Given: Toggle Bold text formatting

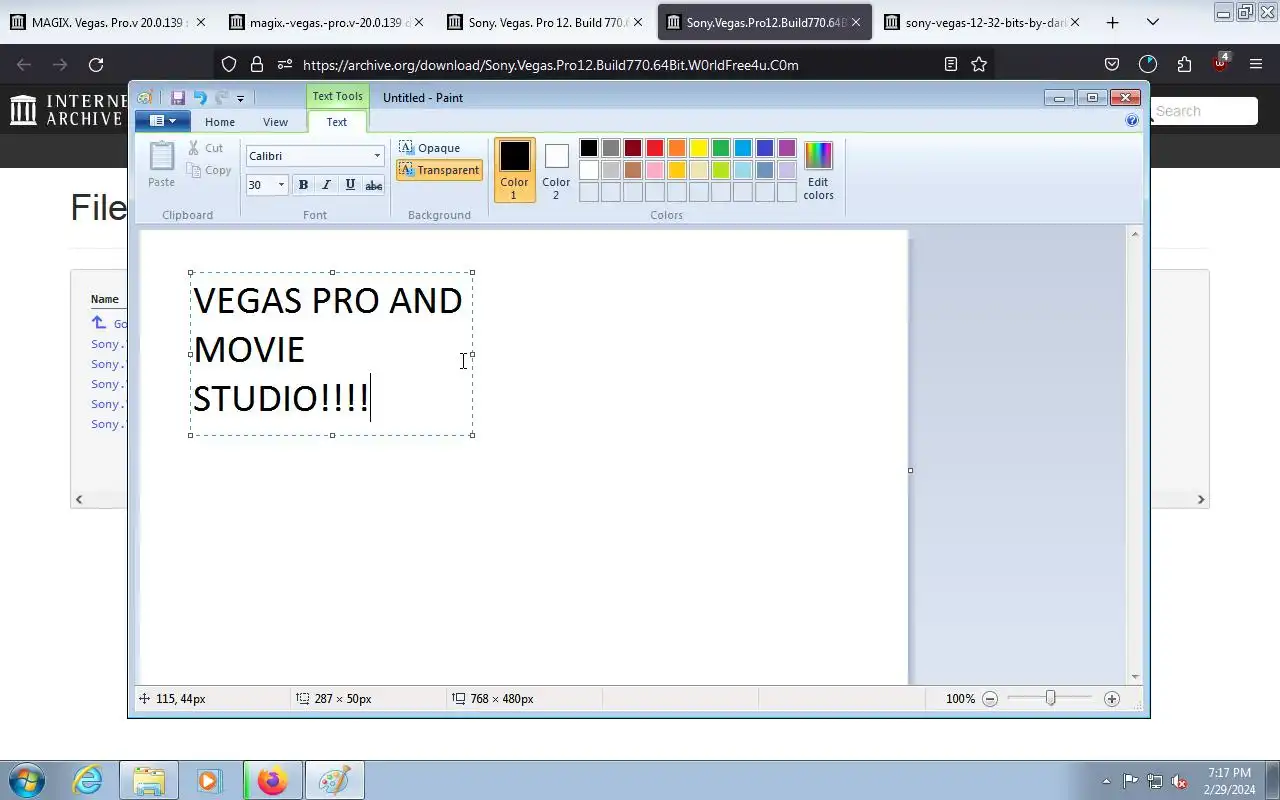Looking at the screenshot, I should point(303,185).
